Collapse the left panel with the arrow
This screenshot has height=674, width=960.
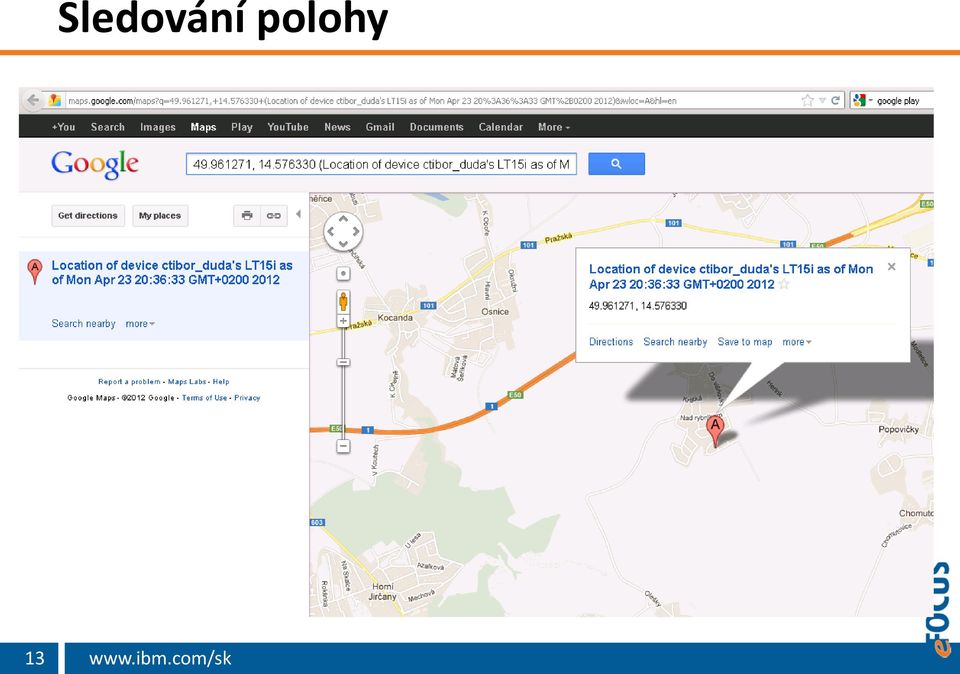coord(299,214)
